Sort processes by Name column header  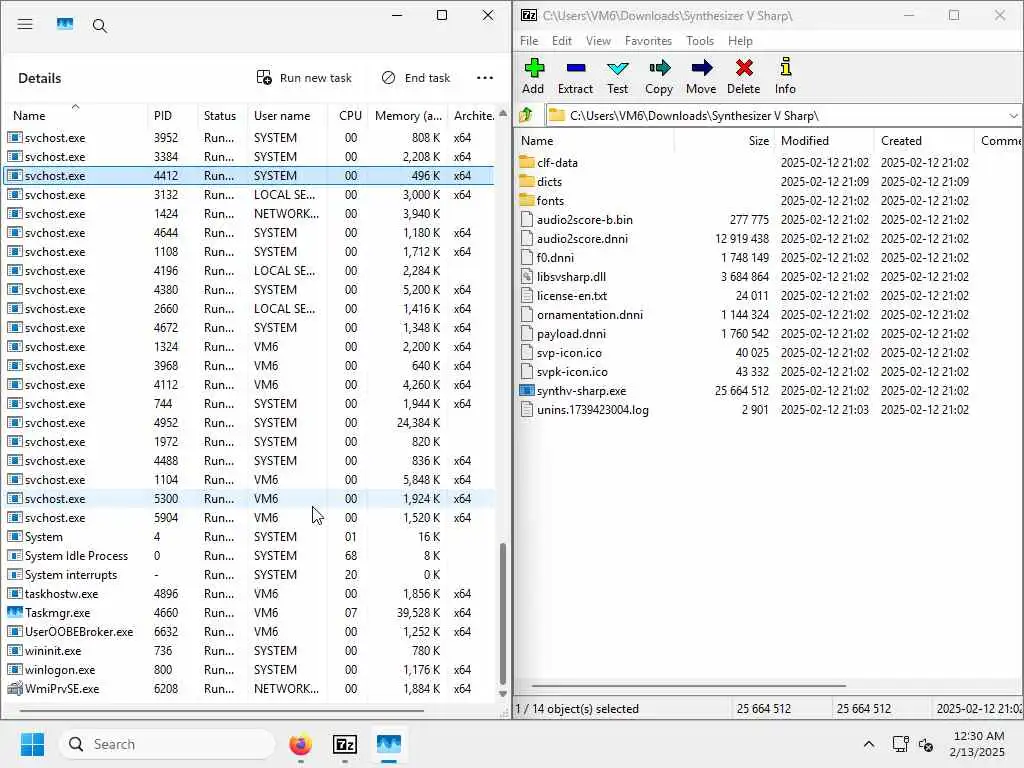[x=74, y=115]
